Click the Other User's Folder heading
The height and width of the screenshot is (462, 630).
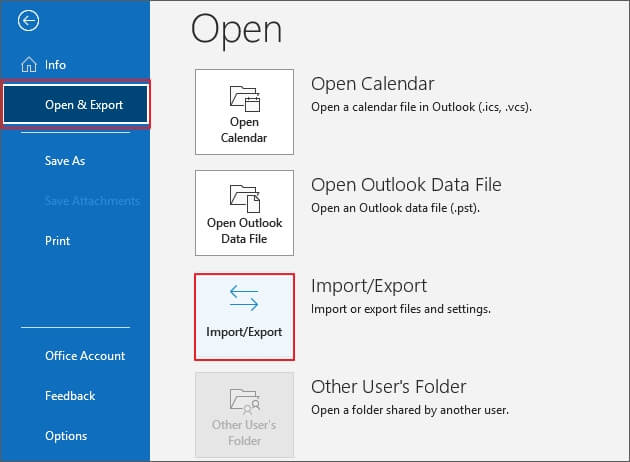tap(389, 387)
